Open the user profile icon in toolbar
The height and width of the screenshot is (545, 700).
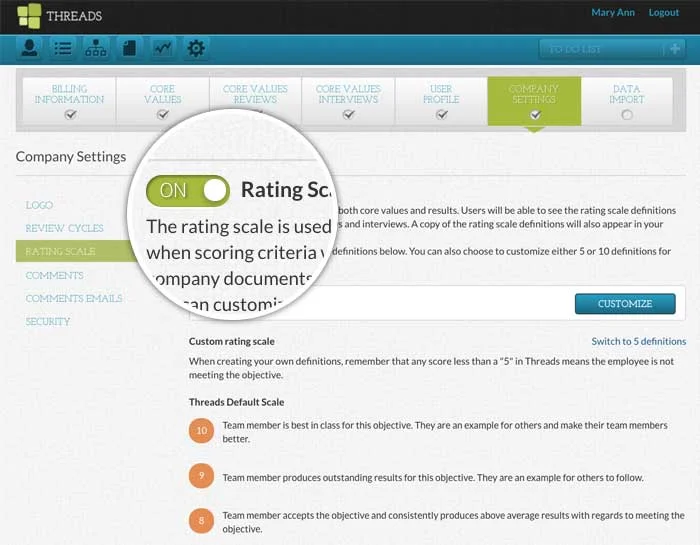pos(29,48)
